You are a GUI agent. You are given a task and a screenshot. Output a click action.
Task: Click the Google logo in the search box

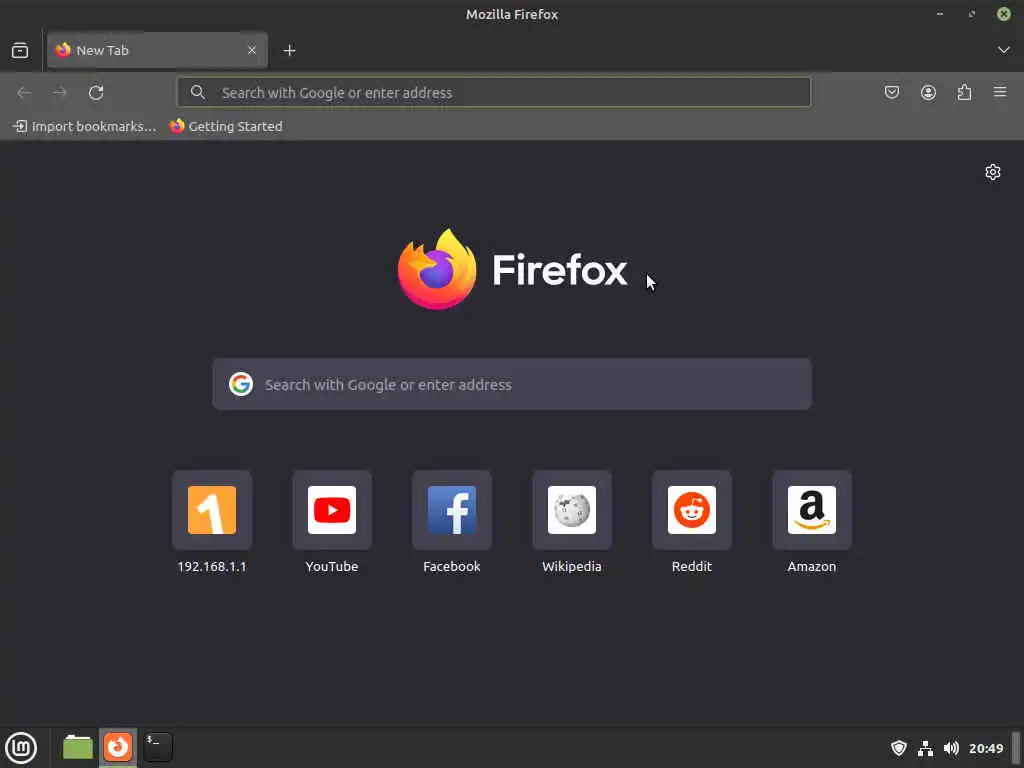point(241,384)
